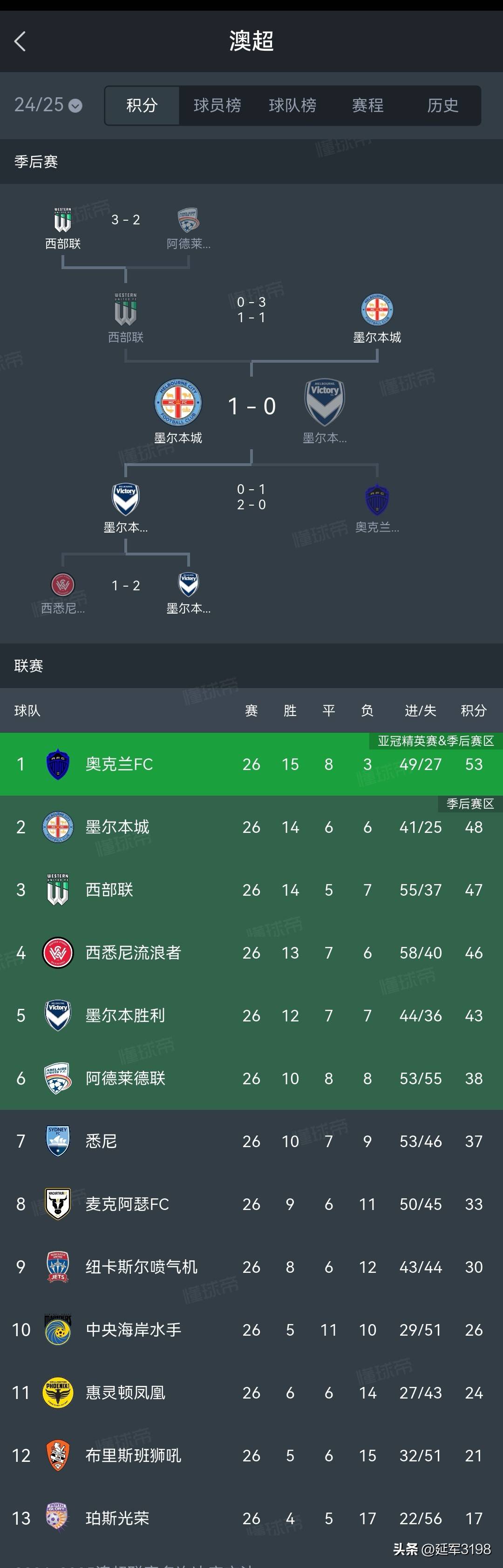
Task: Tap the Western Sydney Wanderers bracket logo
Action: click(63, 585)
